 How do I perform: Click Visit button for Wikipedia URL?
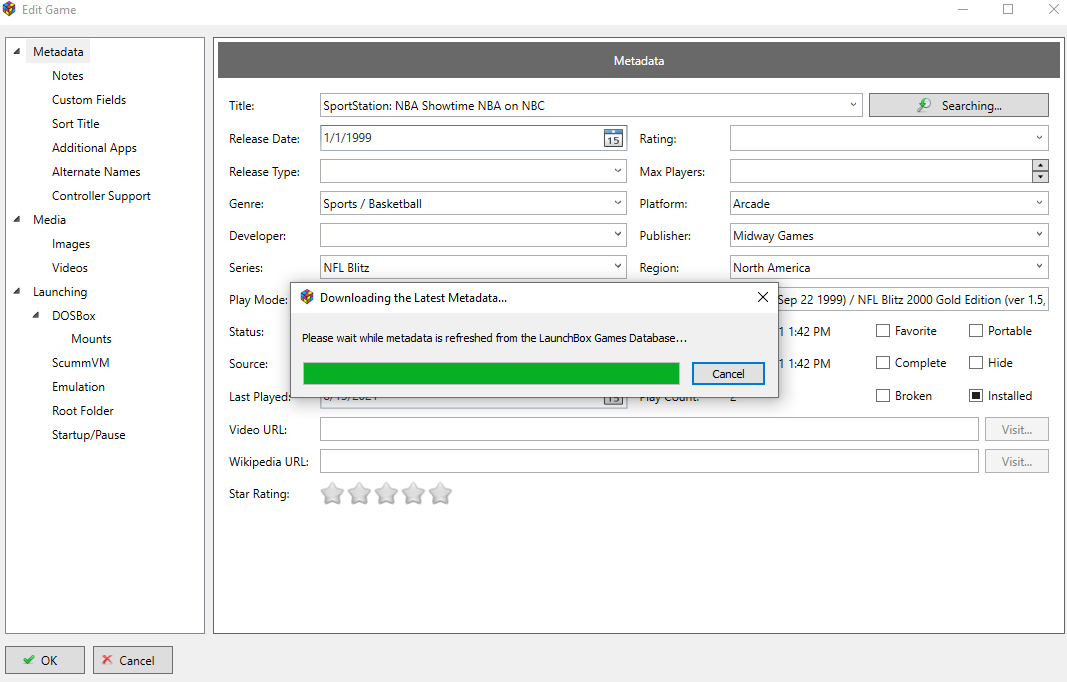coord(1017,461)
